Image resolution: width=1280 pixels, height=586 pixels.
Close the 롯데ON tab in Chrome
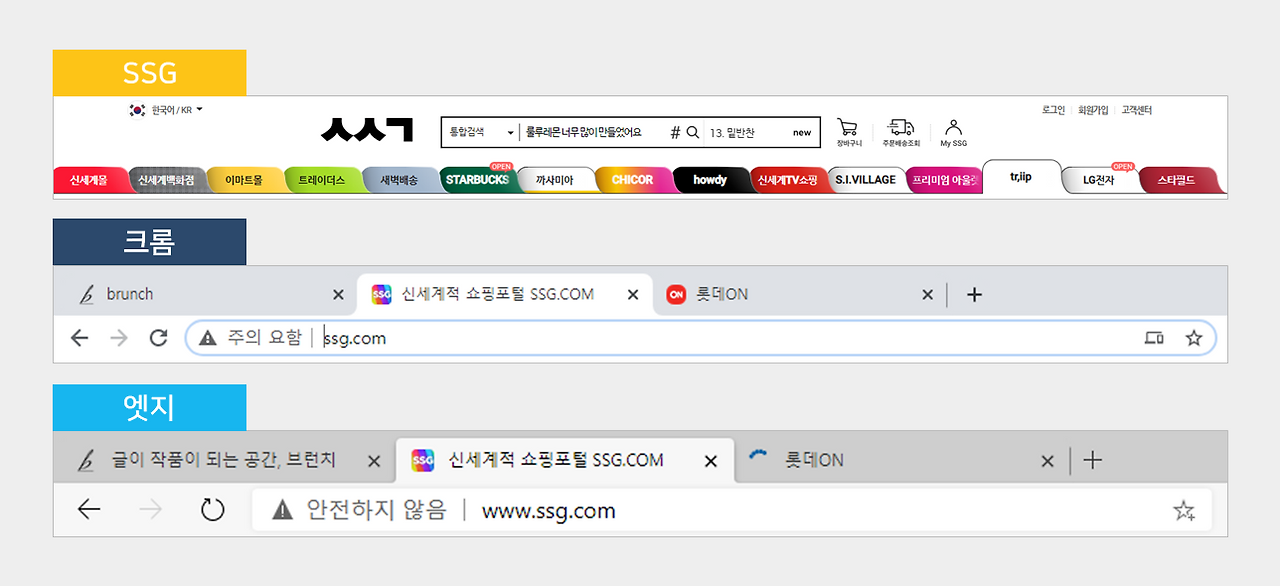927,295
